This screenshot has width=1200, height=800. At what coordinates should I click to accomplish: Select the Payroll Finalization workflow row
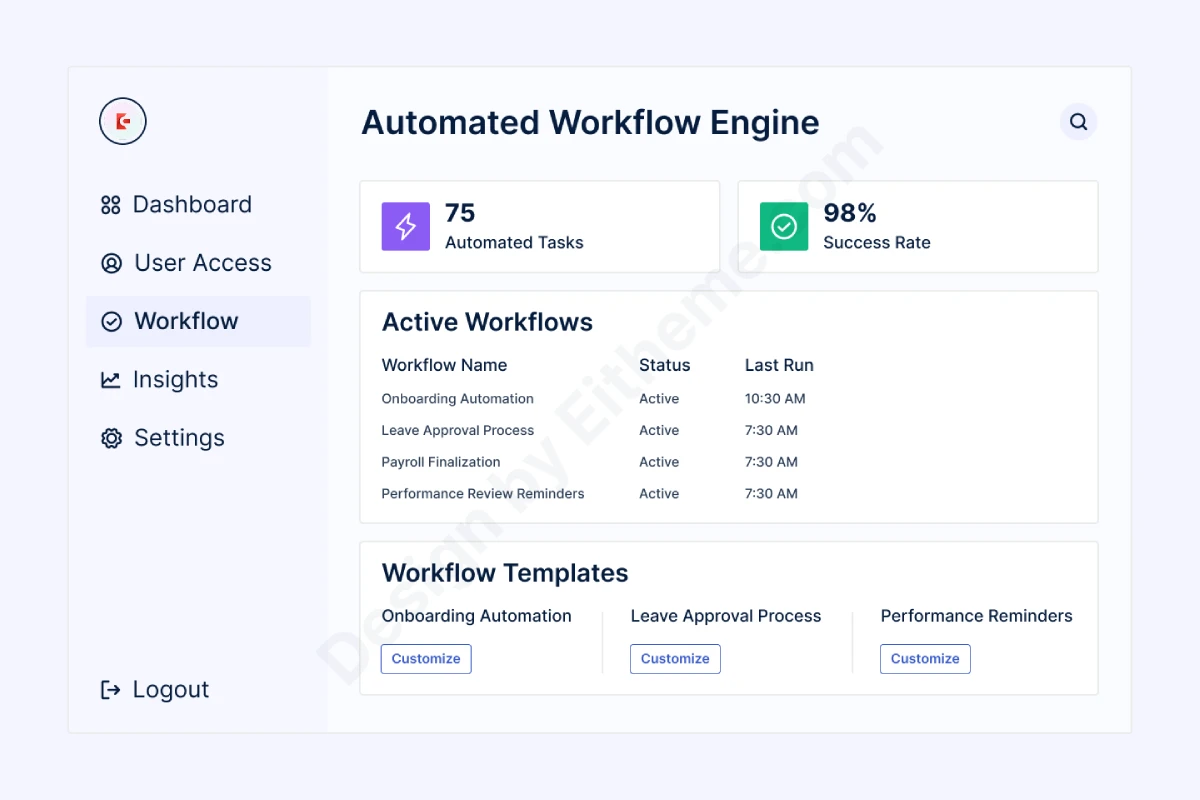[441, 462]
